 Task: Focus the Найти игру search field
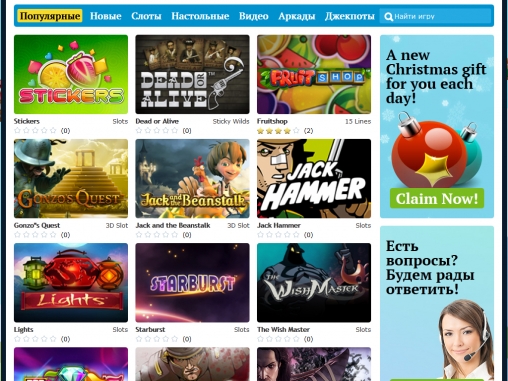click(436, 16)
